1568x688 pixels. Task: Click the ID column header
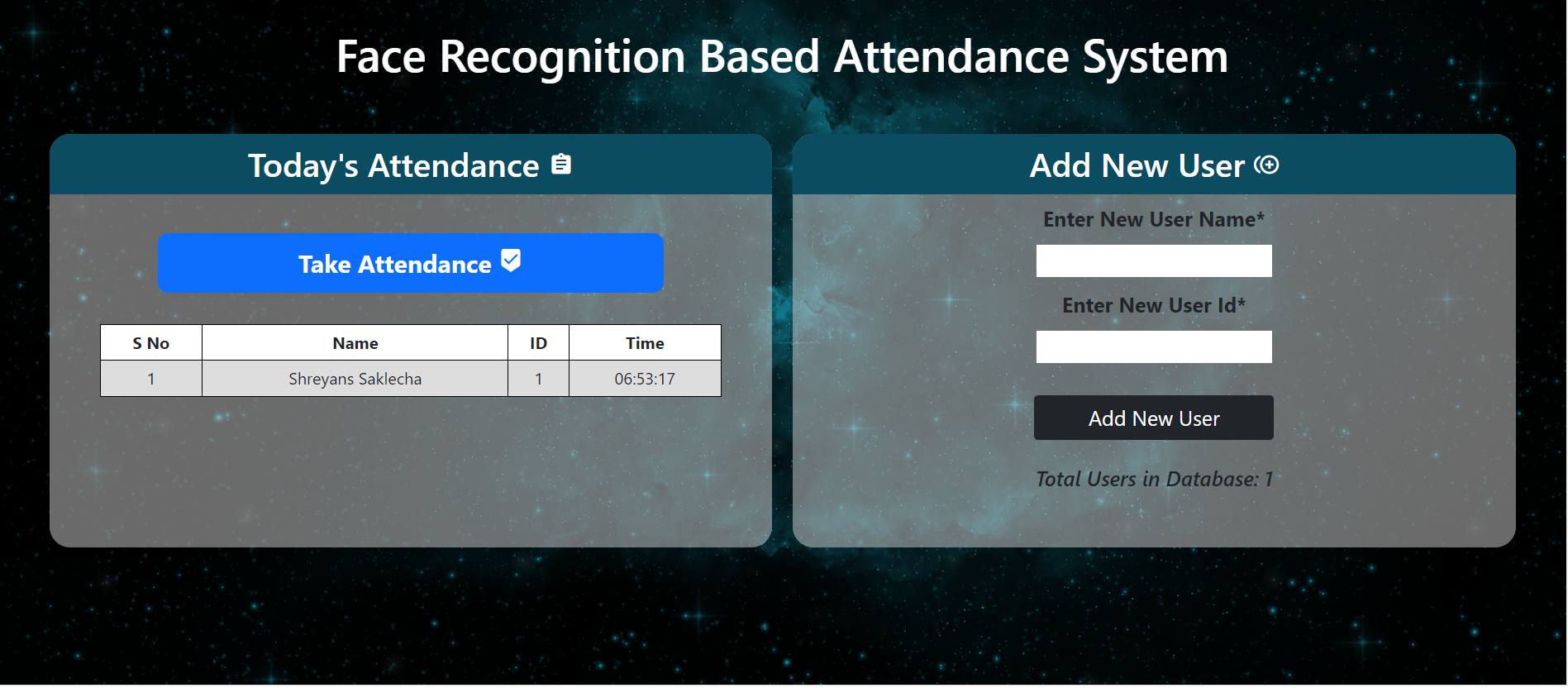pyautogui.click(x=538, y=342)
